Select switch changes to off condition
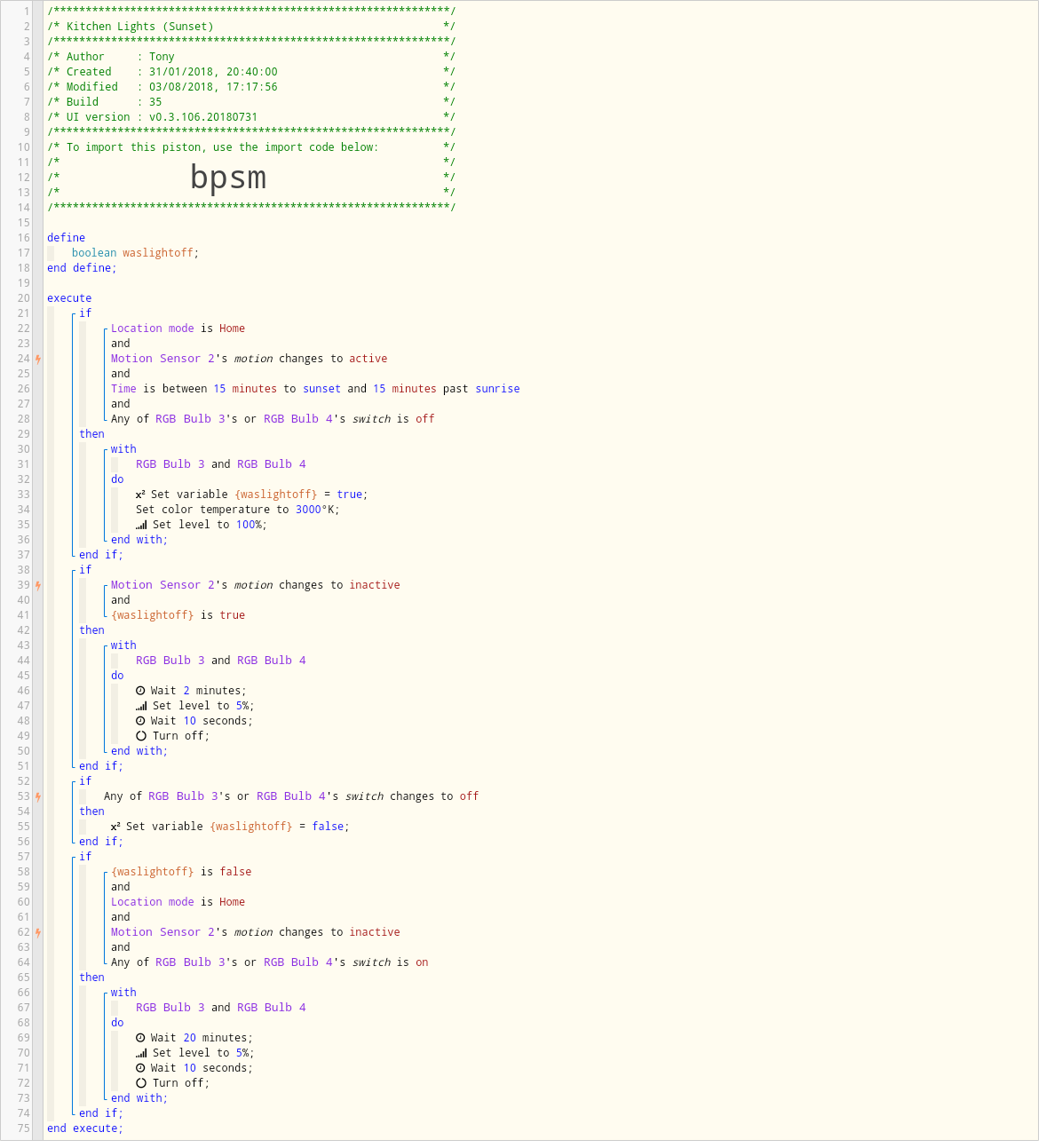 tap(291, 796)
